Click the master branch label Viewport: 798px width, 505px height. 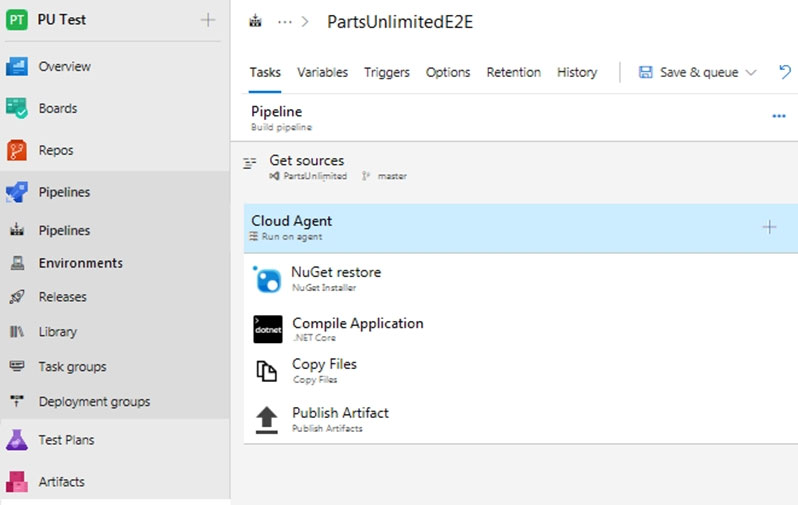tap(392, 176)
